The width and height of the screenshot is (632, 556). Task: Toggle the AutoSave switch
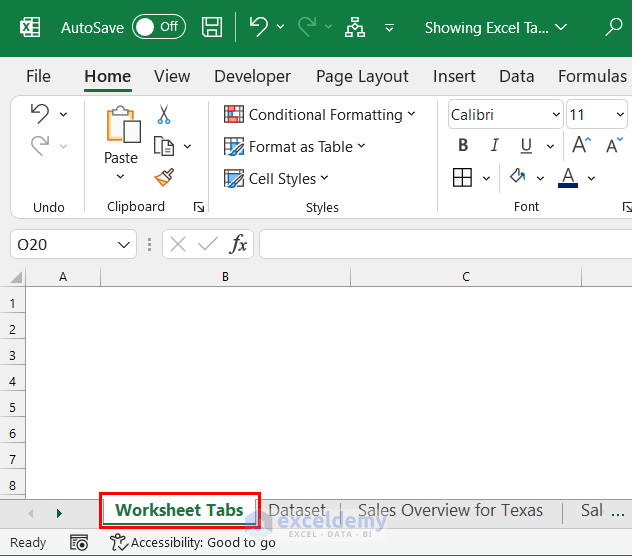158,27
